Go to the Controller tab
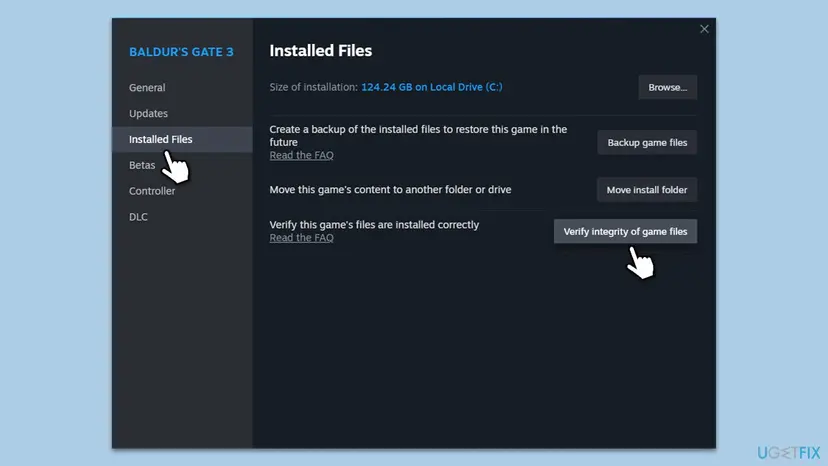 pyautogui.click(x=152, y=191)
